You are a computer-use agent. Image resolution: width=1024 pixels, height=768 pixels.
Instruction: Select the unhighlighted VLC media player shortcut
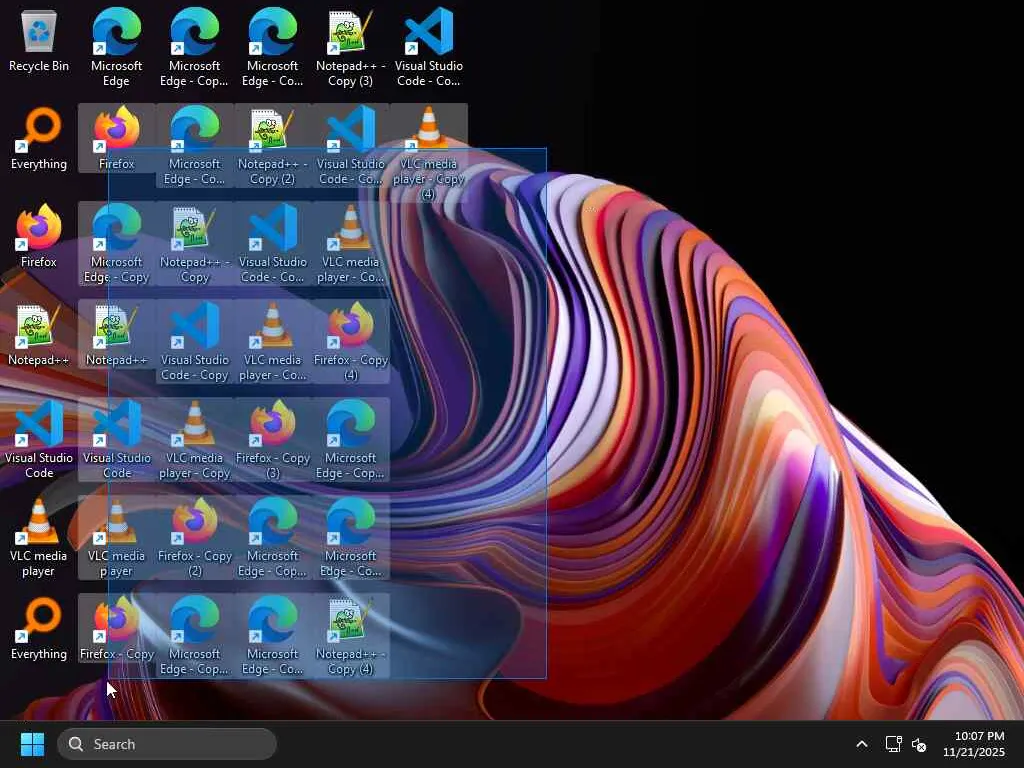coord(39,537)
